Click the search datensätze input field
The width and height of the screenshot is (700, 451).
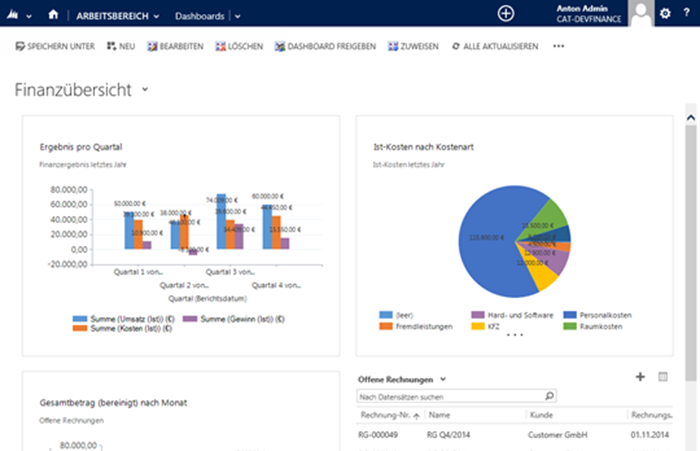point(448,396)
